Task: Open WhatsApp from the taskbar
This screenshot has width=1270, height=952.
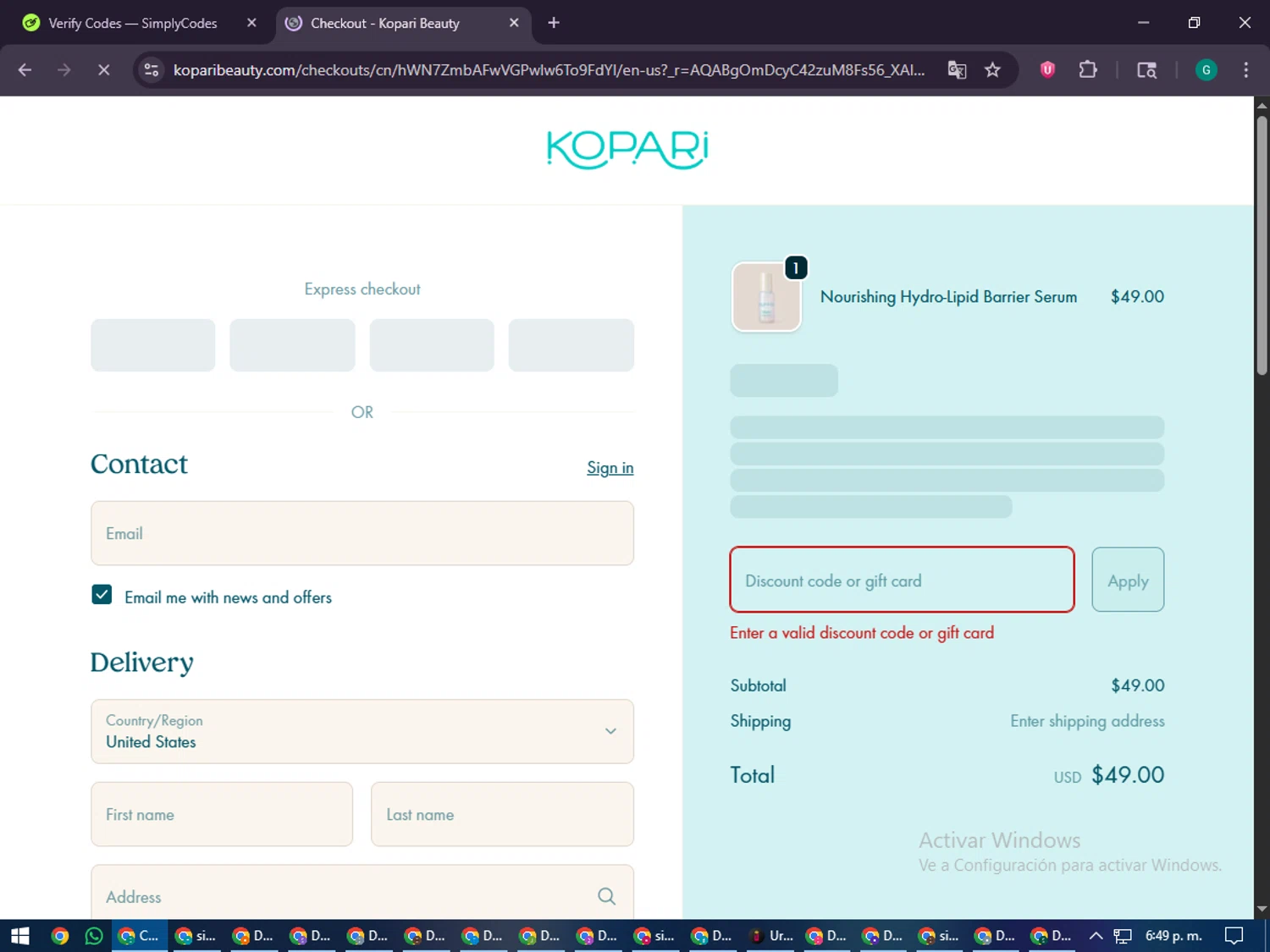Action: click(94, 936)
